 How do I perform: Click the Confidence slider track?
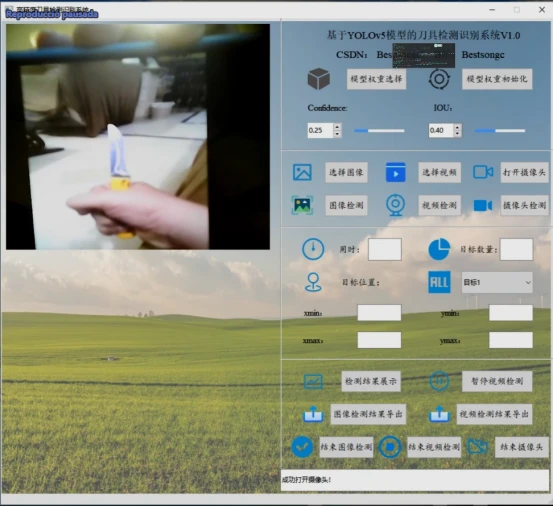coord(379,131)
